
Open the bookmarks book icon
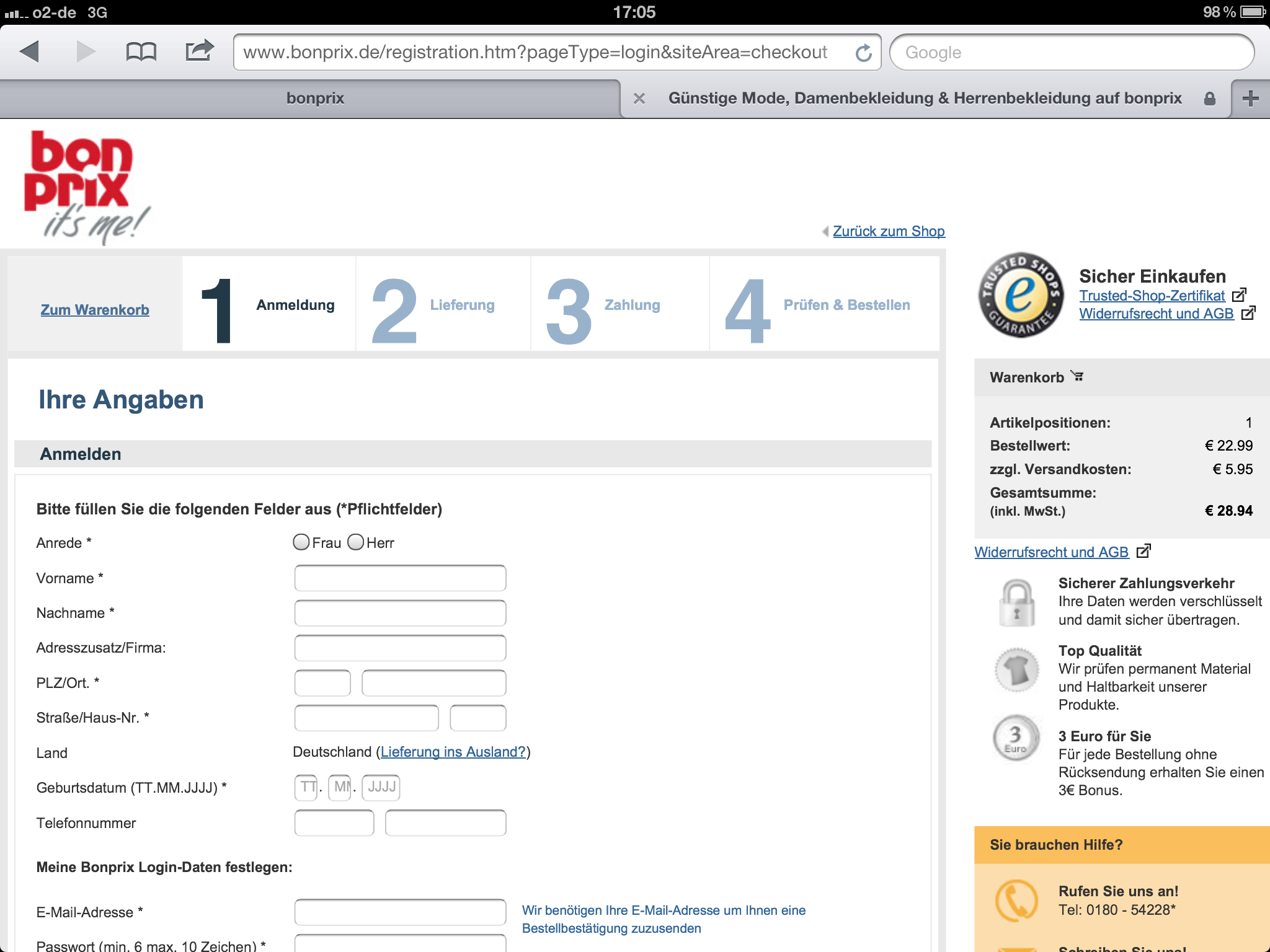point(141,51)
